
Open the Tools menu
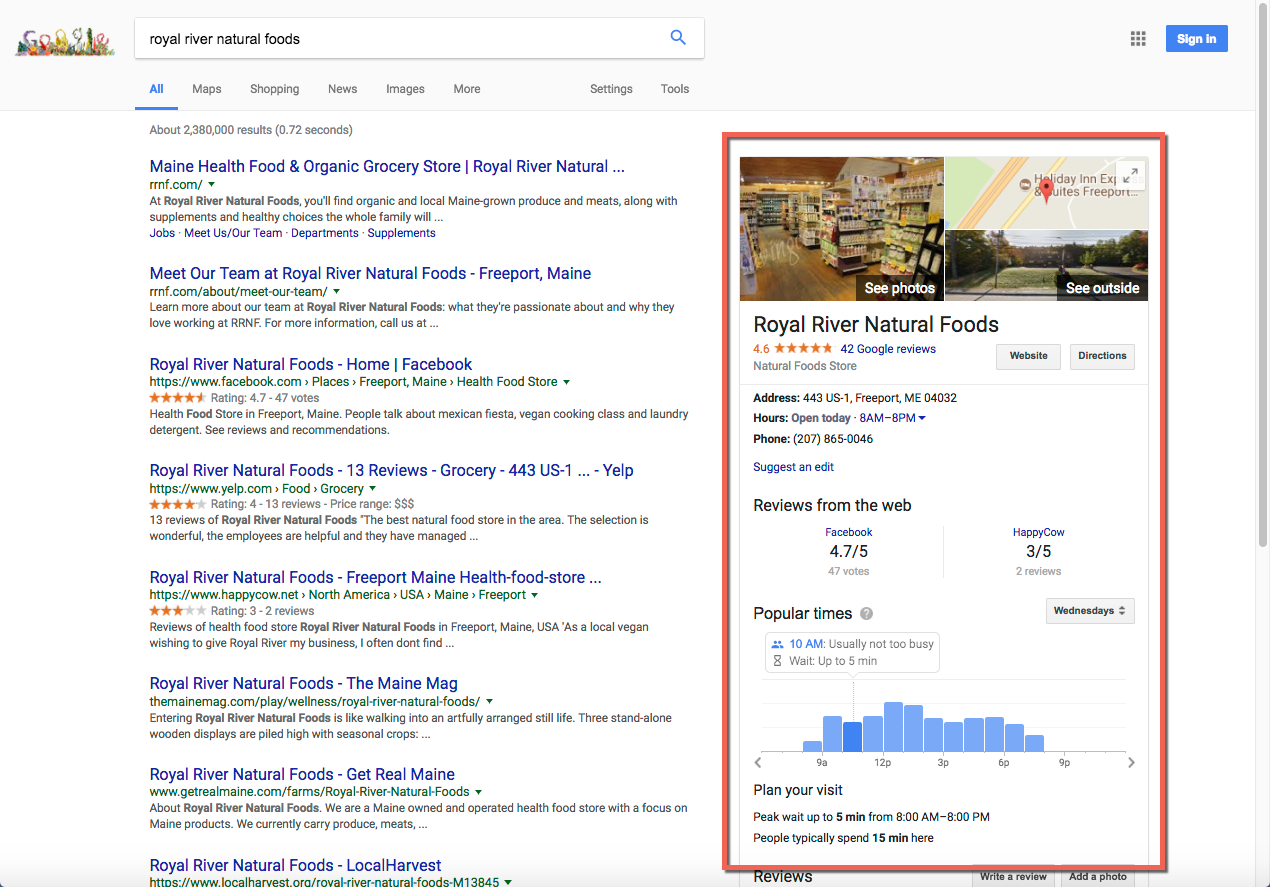(675, 89)
